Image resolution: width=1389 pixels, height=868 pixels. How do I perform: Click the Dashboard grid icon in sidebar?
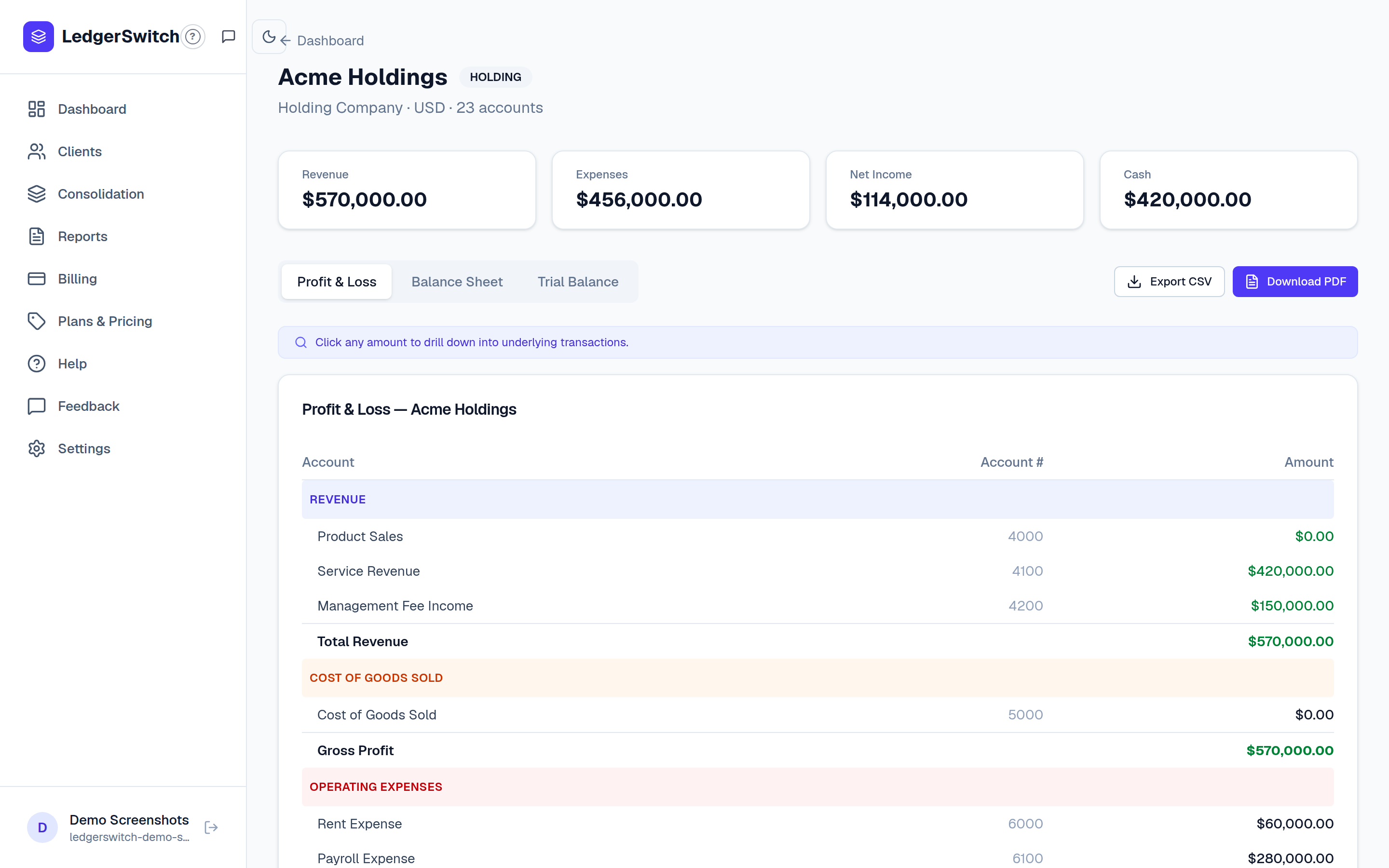pyautogui.click(x=37, y=109)
